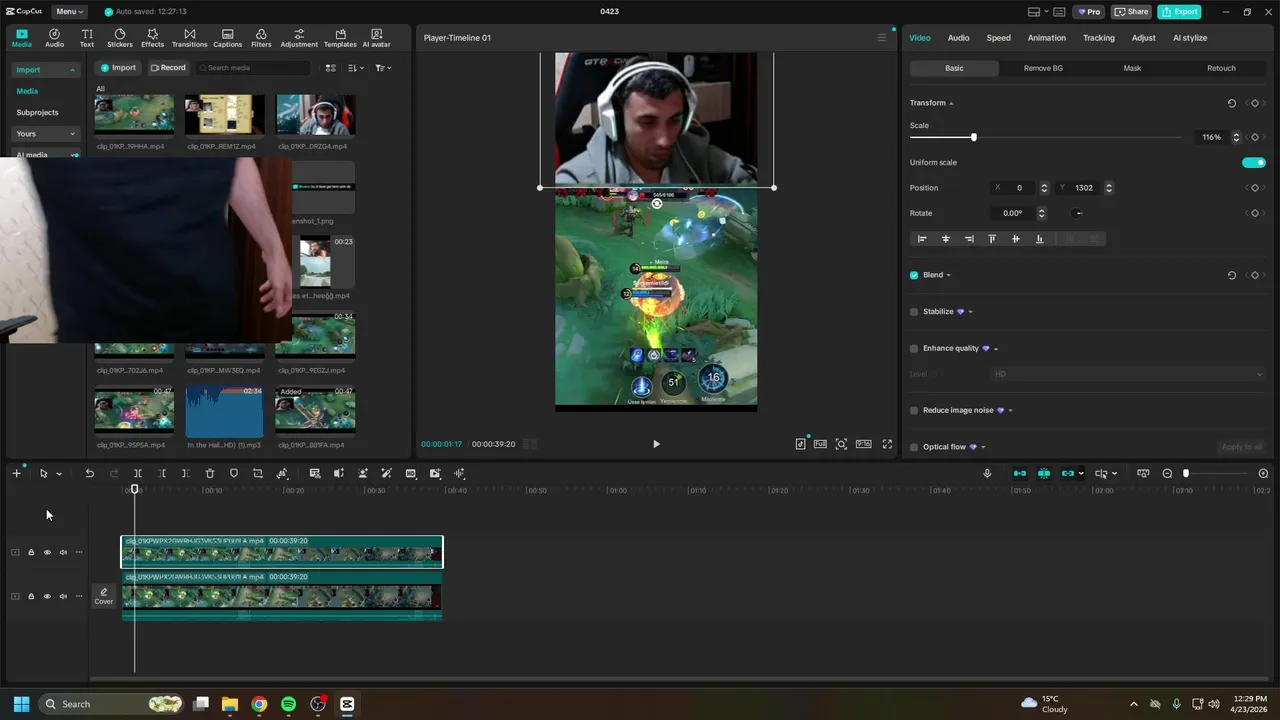Screen dimensions: 1280x720
Task: Enter fullscreen preview with expand icon
Action: [x=887, y=444]
